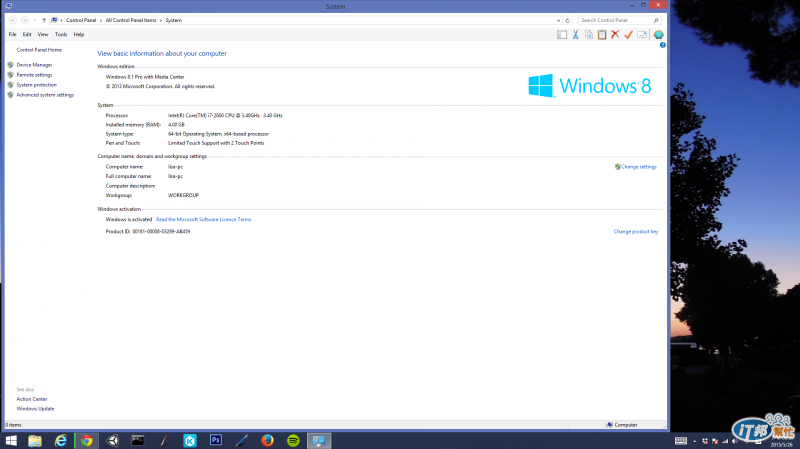800x449 pixels.
Task: Open the Edit menu
Action: point(27,35)
